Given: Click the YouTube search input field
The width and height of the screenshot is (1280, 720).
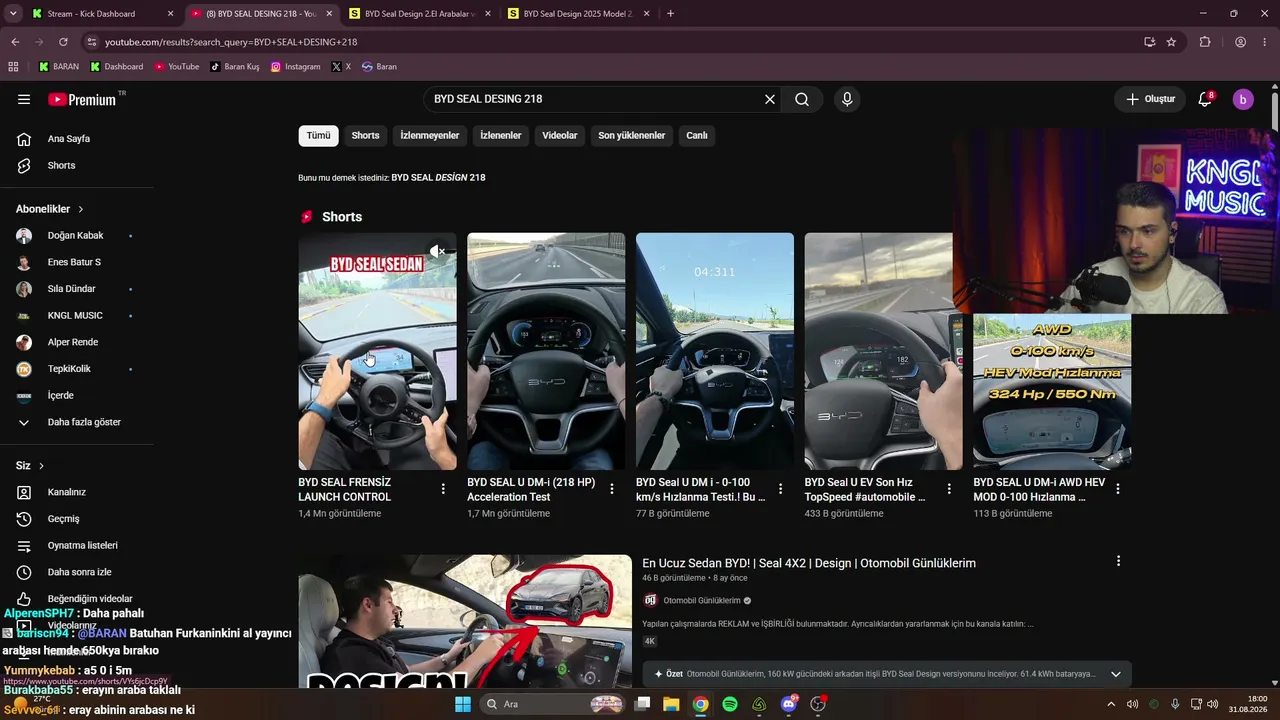Looking at the screenshot, I should point(595,99).
